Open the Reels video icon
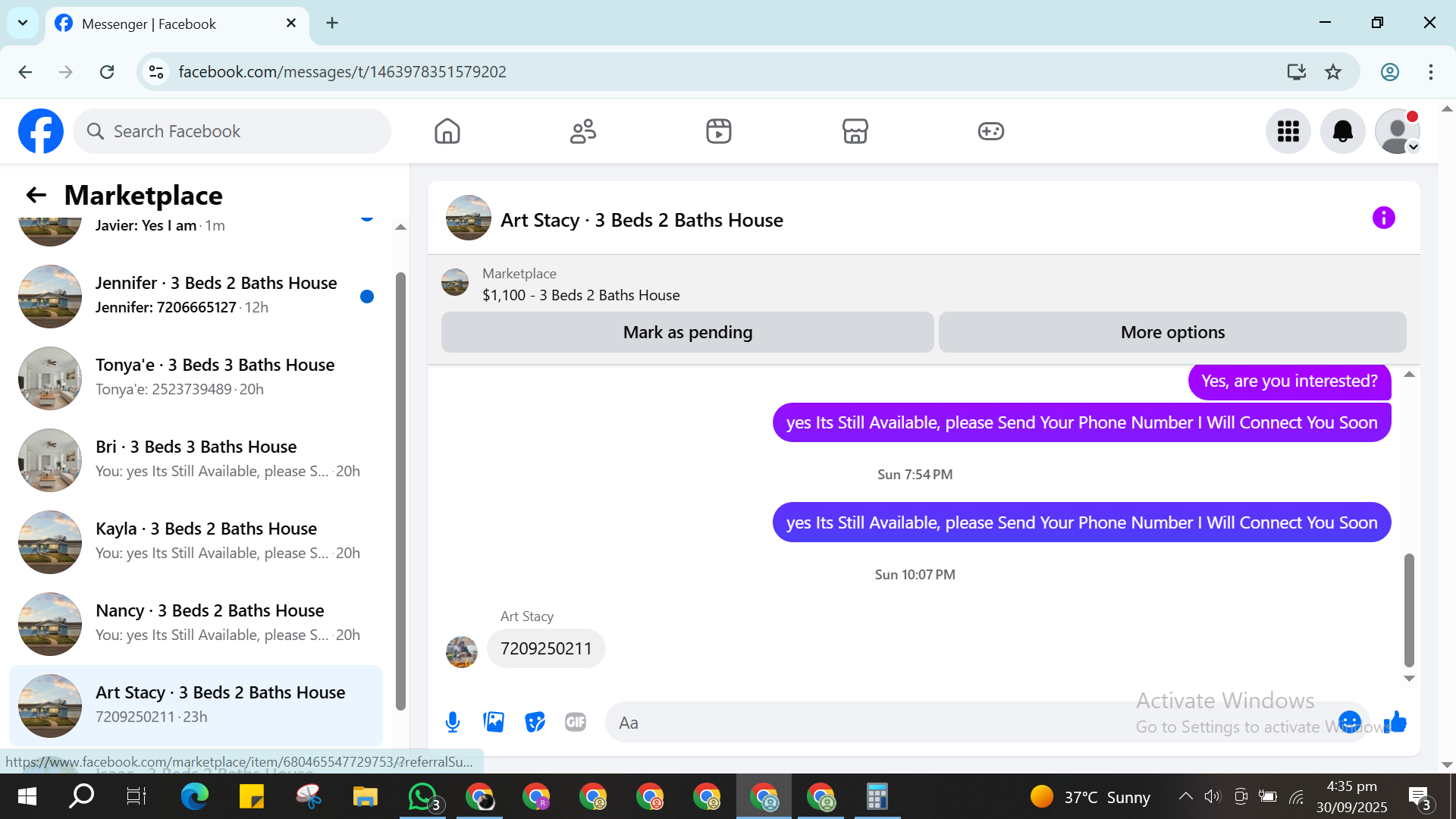 tap(719, 131)
